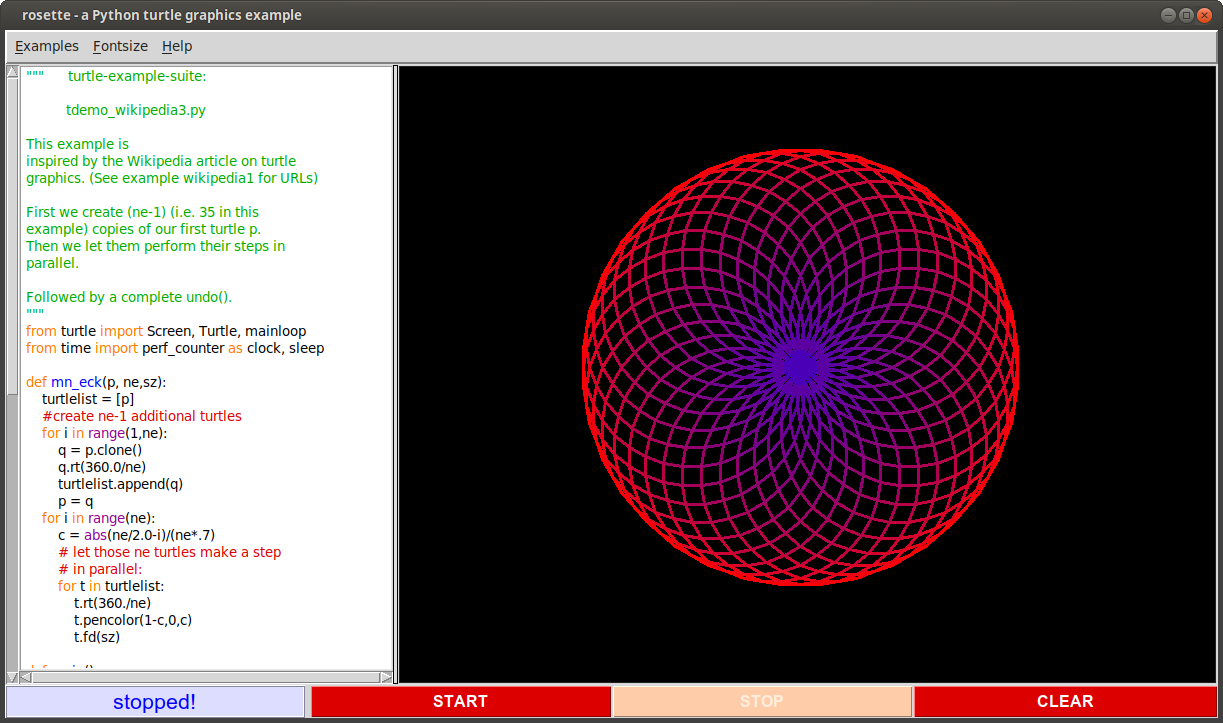Close the turtle graphics window
Viewport: 1223px width, 723px height.
pos(1204,15)
